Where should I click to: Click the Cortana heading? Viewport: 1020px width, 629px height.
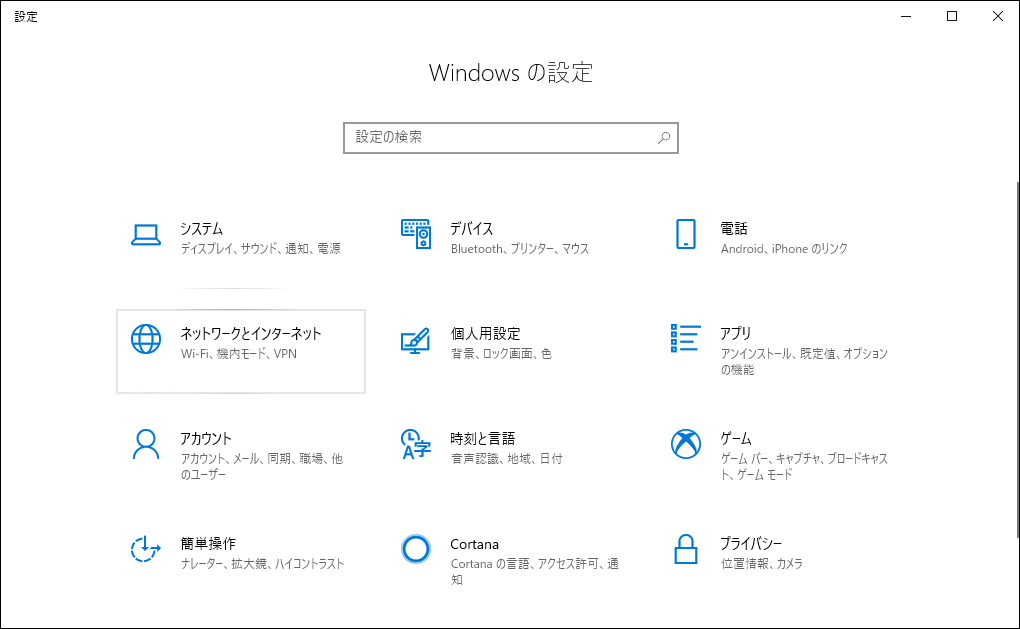coord(474,544)
